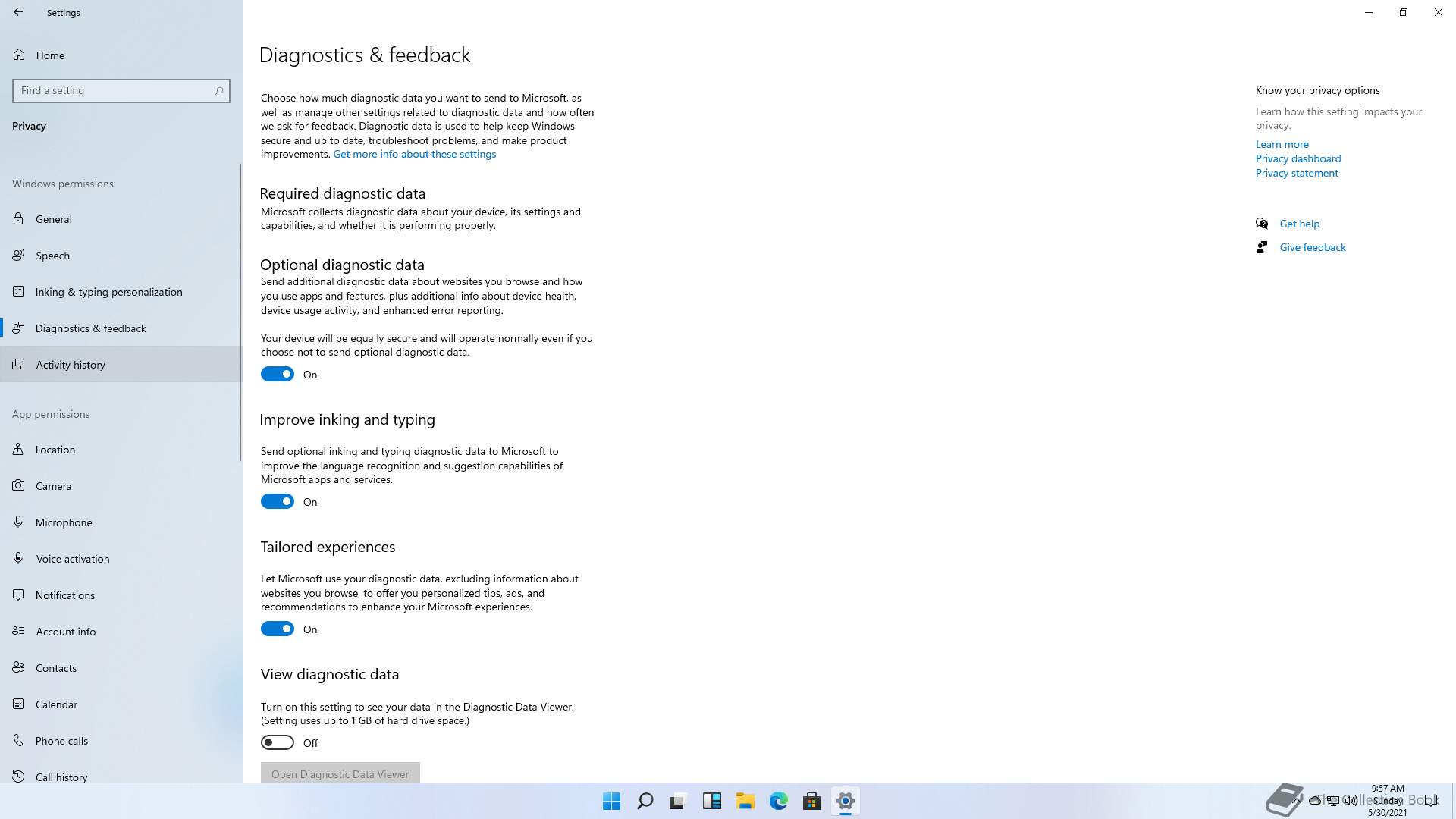Launch File Explorer from taskbar
Screen dimensions: 1456x819
[745, 801]
